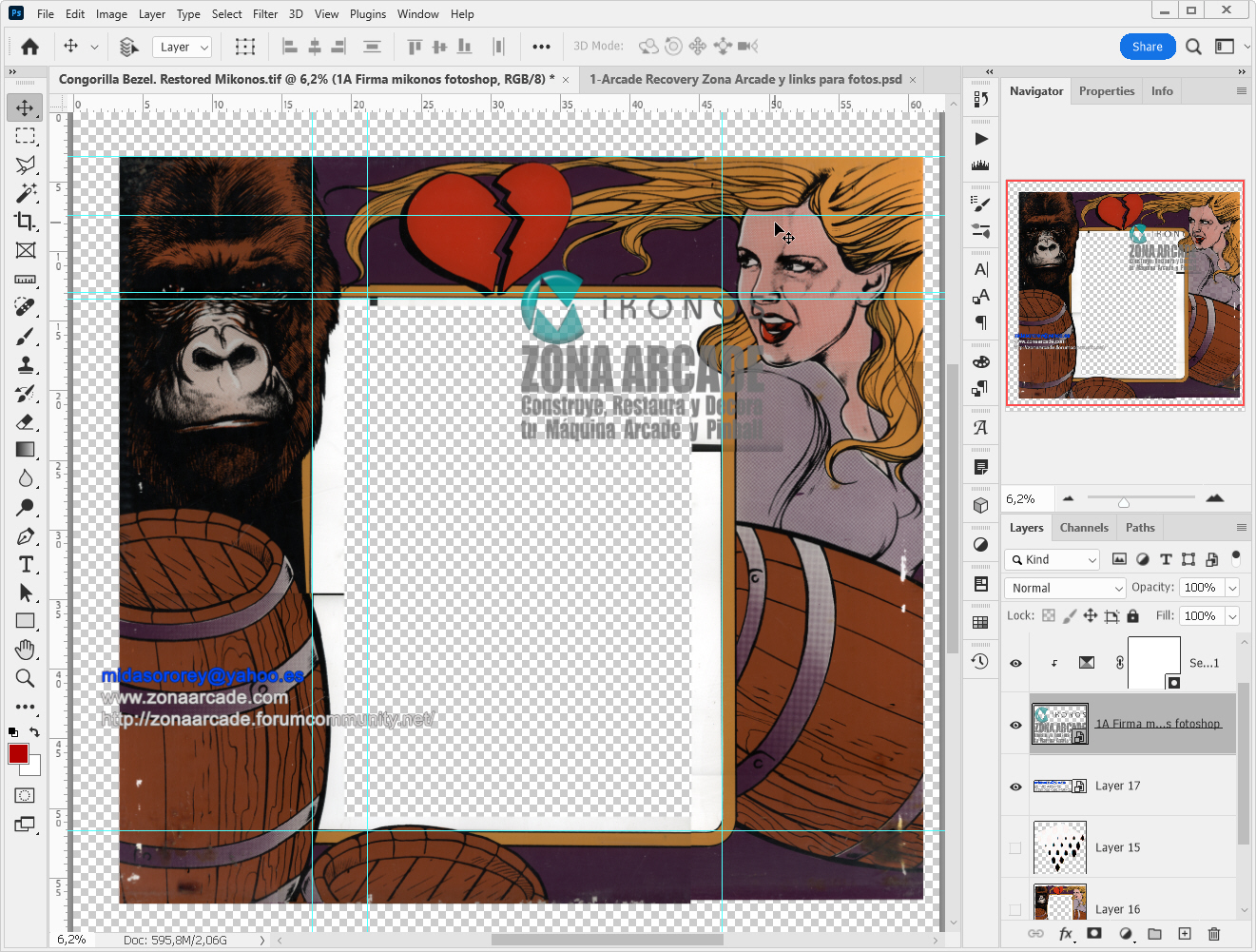The width and height of the screenshot is (1256, 952).
Task: Show the Layer 15 layer
Action: click(x=1014, y=847)
